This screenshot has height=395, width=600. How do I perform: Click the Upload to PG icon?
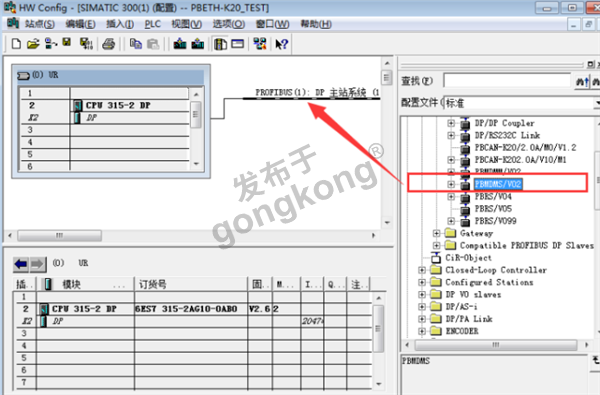(x=198, y=44)
